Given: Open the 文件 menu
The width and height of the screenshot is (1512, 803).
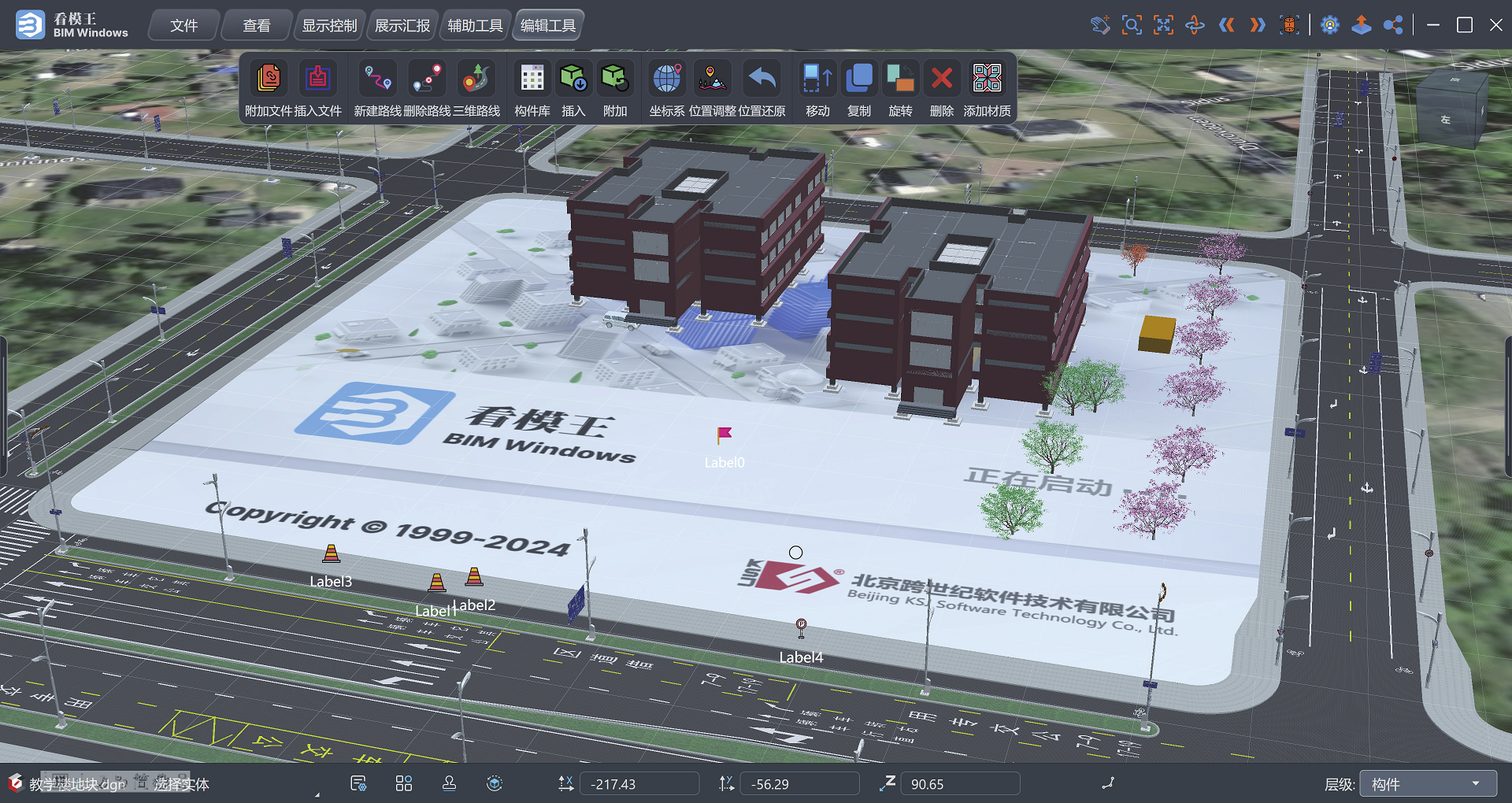Looking at the screenshot, I should [x=183, y=26].
